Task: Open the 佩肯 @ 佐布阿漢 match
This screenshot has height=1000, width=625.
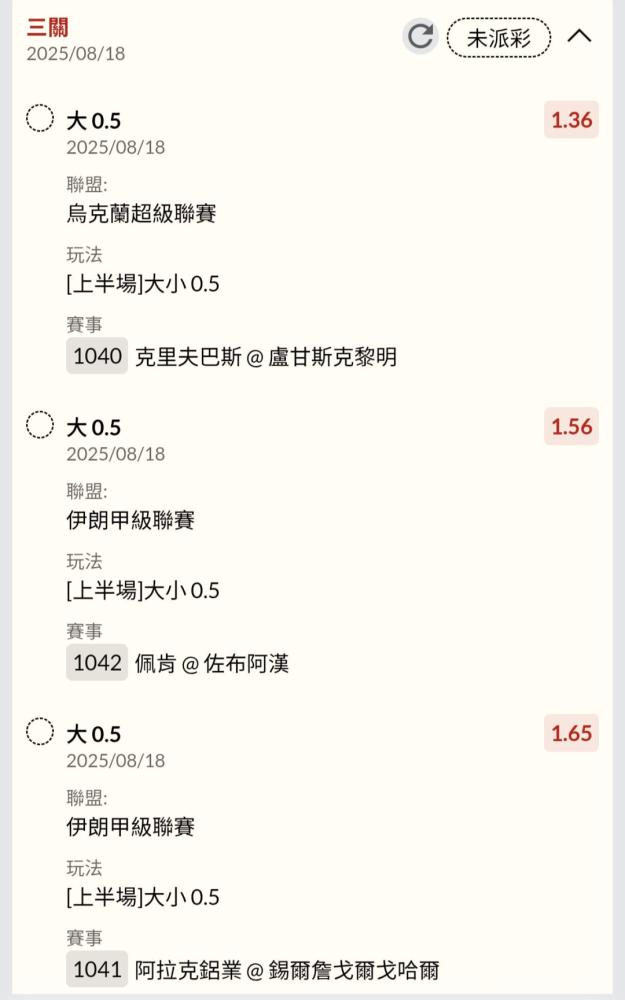Action: 211,664
